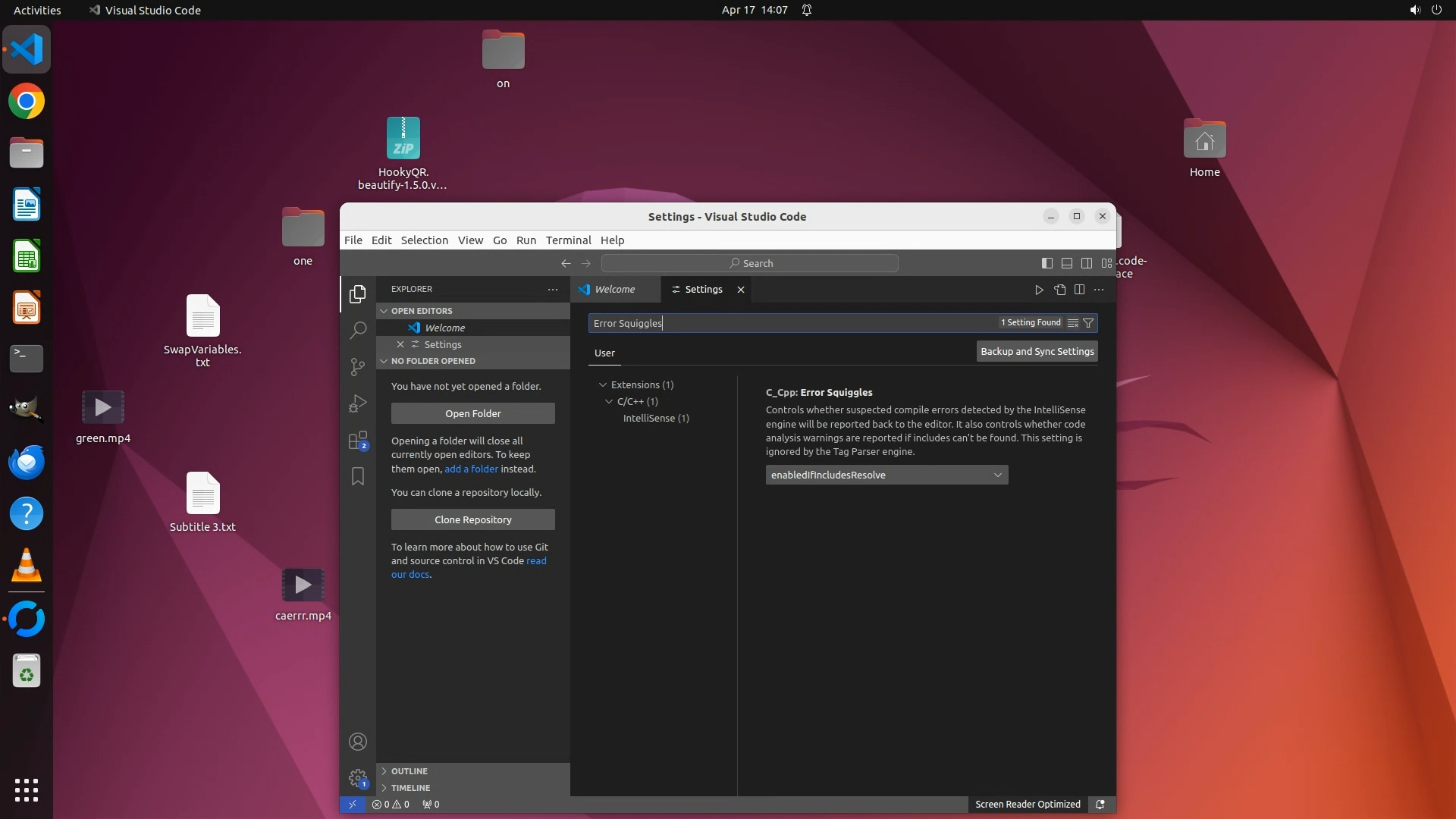Viewport: 1456px width, 819px height.
Task: Switch to the Welcome tab
Action: click(614, 290)
